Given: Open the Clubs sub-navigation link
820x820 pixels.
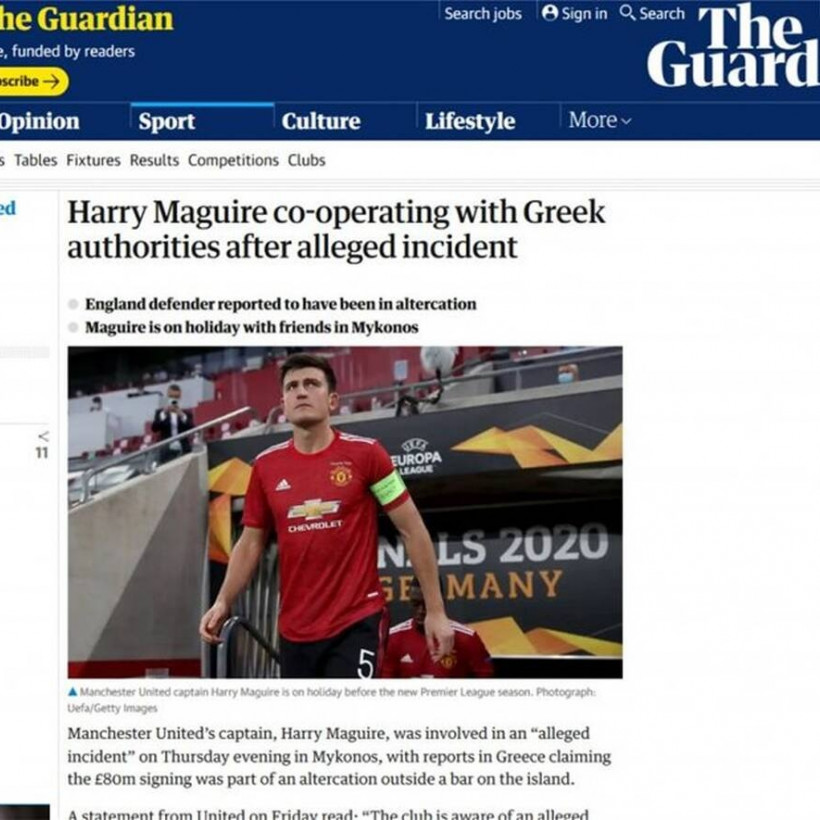Looking at the screenshot, I should click(x=306, y=160).
